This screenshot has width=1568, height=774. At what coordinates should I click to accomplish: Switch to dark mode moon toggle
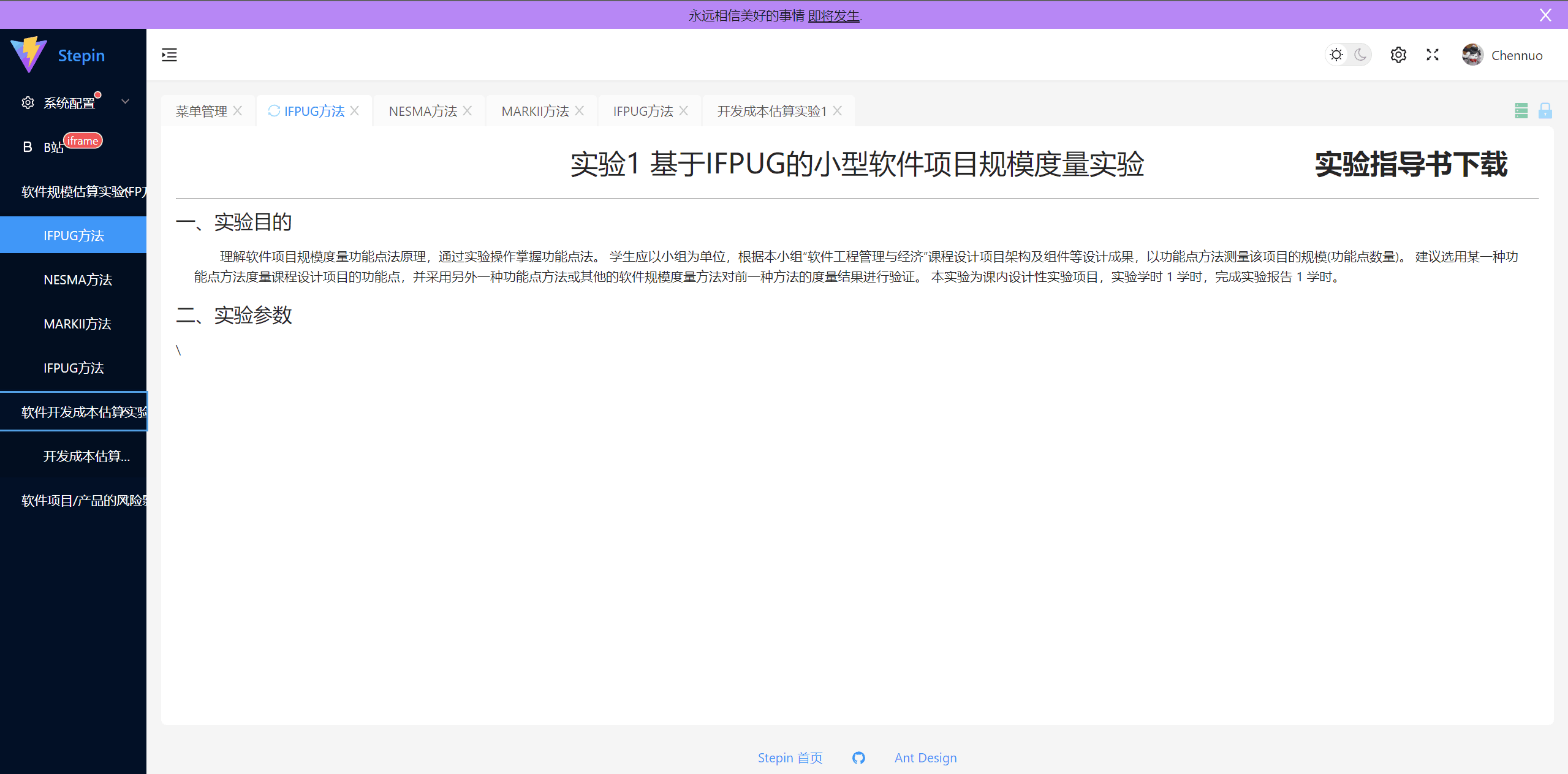(x=1360, y=55)
